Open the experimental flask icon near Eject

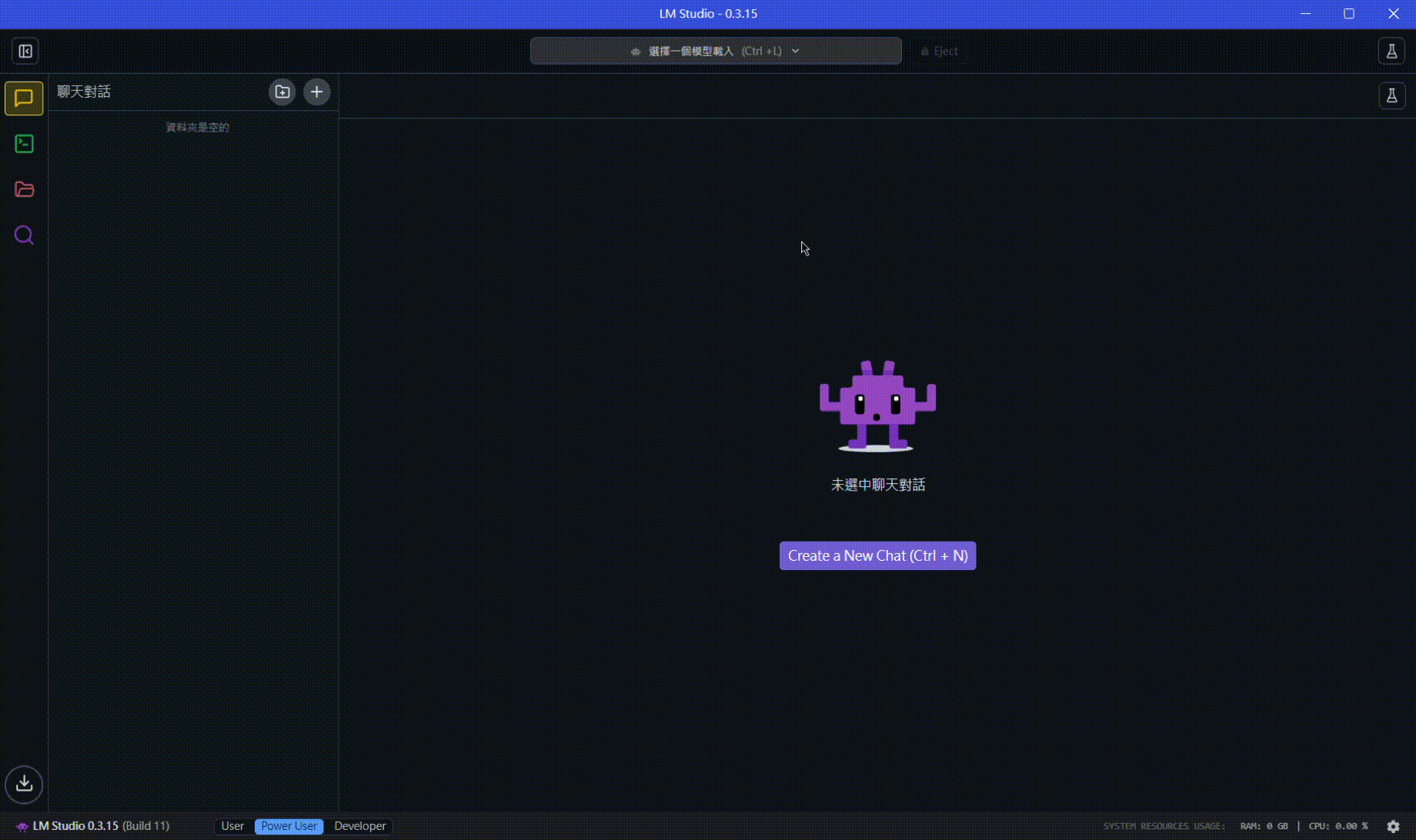coord(1392,51)
